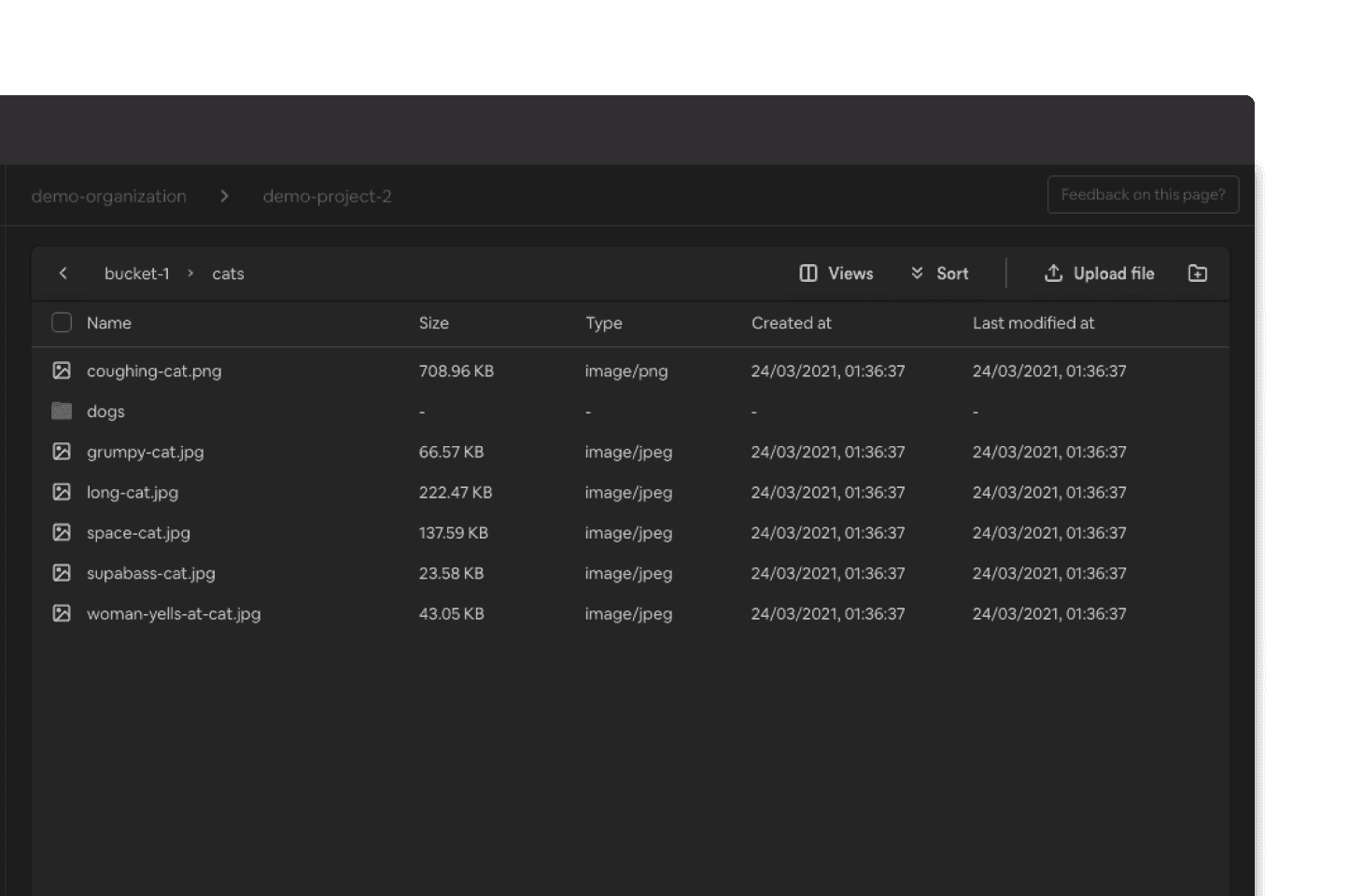Image resolution: width=1363 pixels, height=896 pixels.
Task: Navigate to bucket-1 in the path bar
Action: pos(136,273)
